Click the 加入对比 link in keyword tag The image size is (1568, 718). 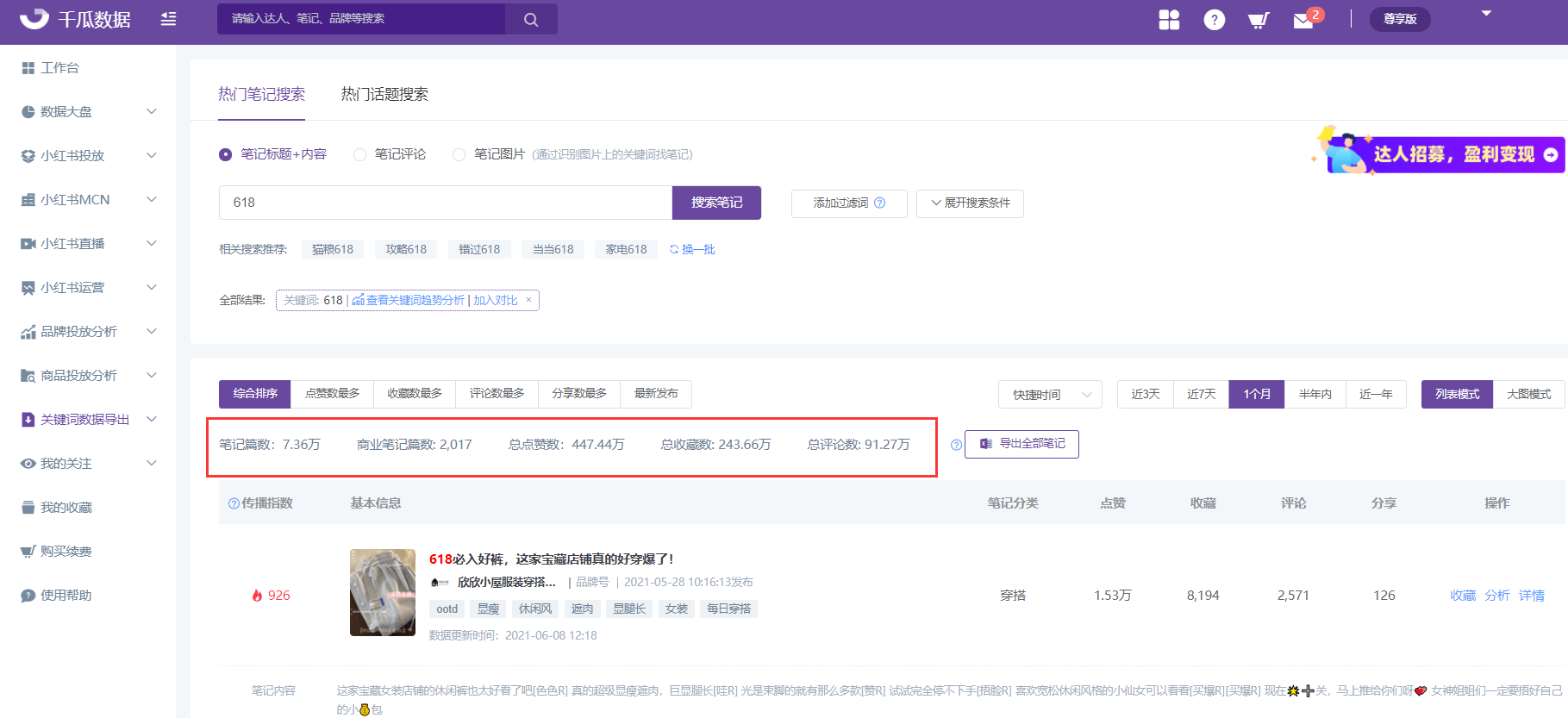(x=496, y=300)
